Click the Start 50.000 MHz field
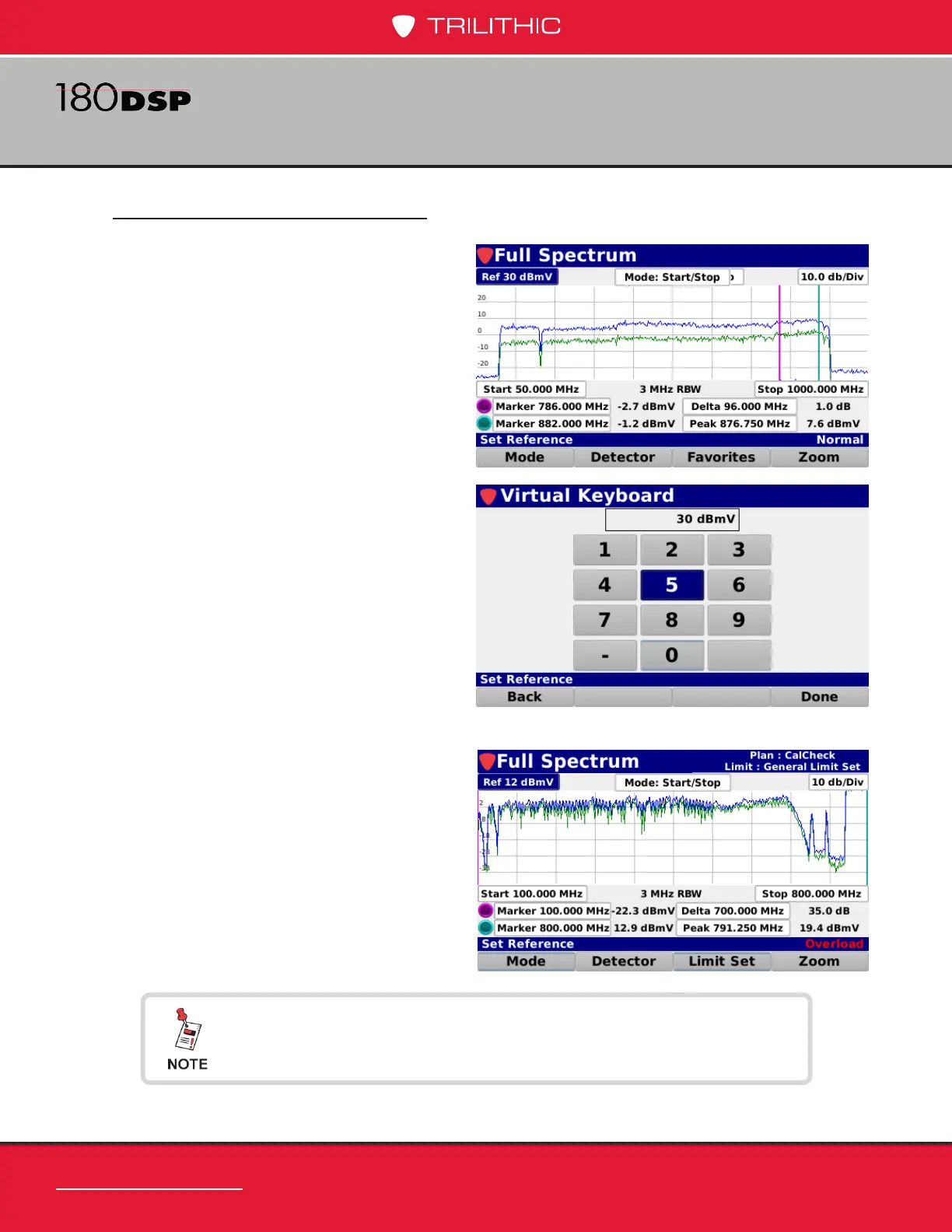 [530, 390]
